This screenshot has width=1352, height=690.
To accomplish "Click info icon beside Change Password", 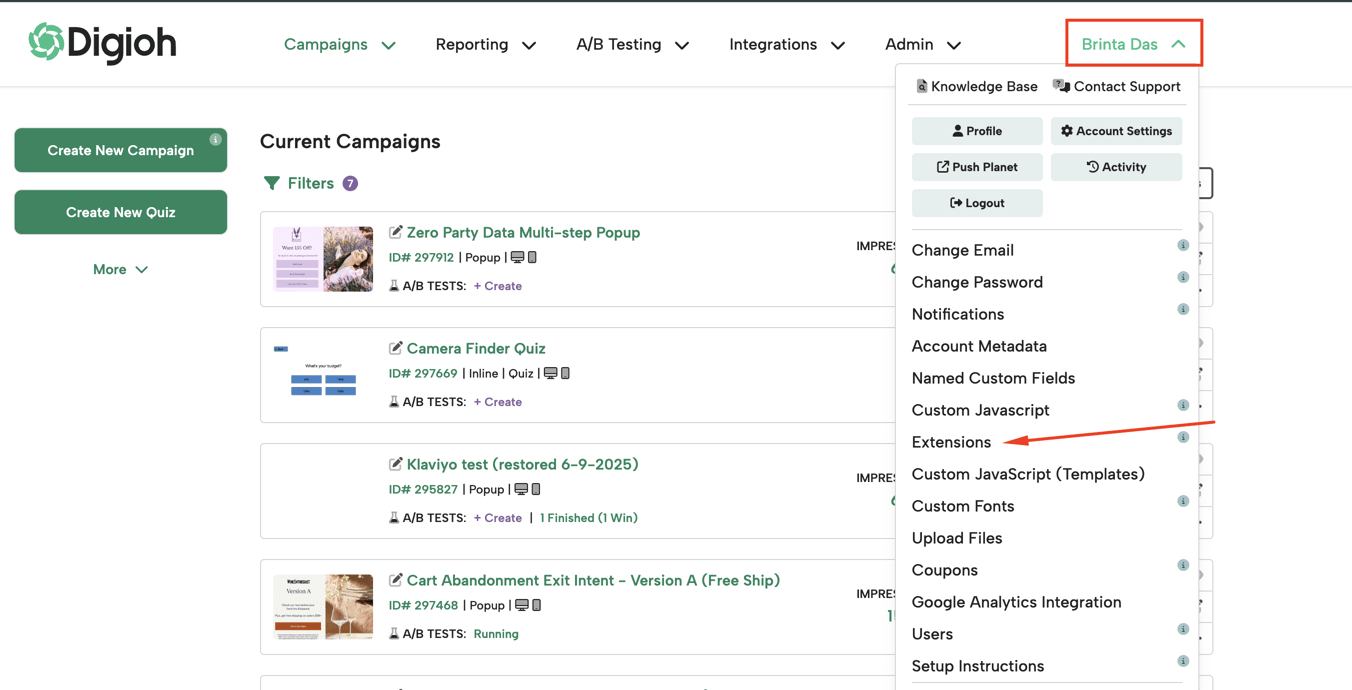I will (1183, 277).
